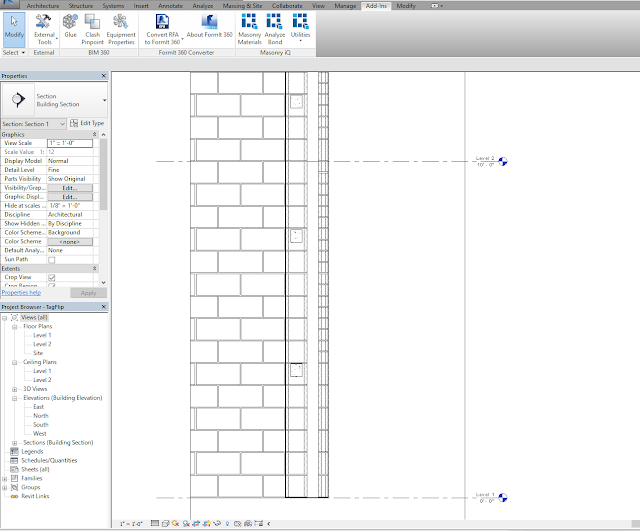Expand the Families tree node

tap(5, 479)
